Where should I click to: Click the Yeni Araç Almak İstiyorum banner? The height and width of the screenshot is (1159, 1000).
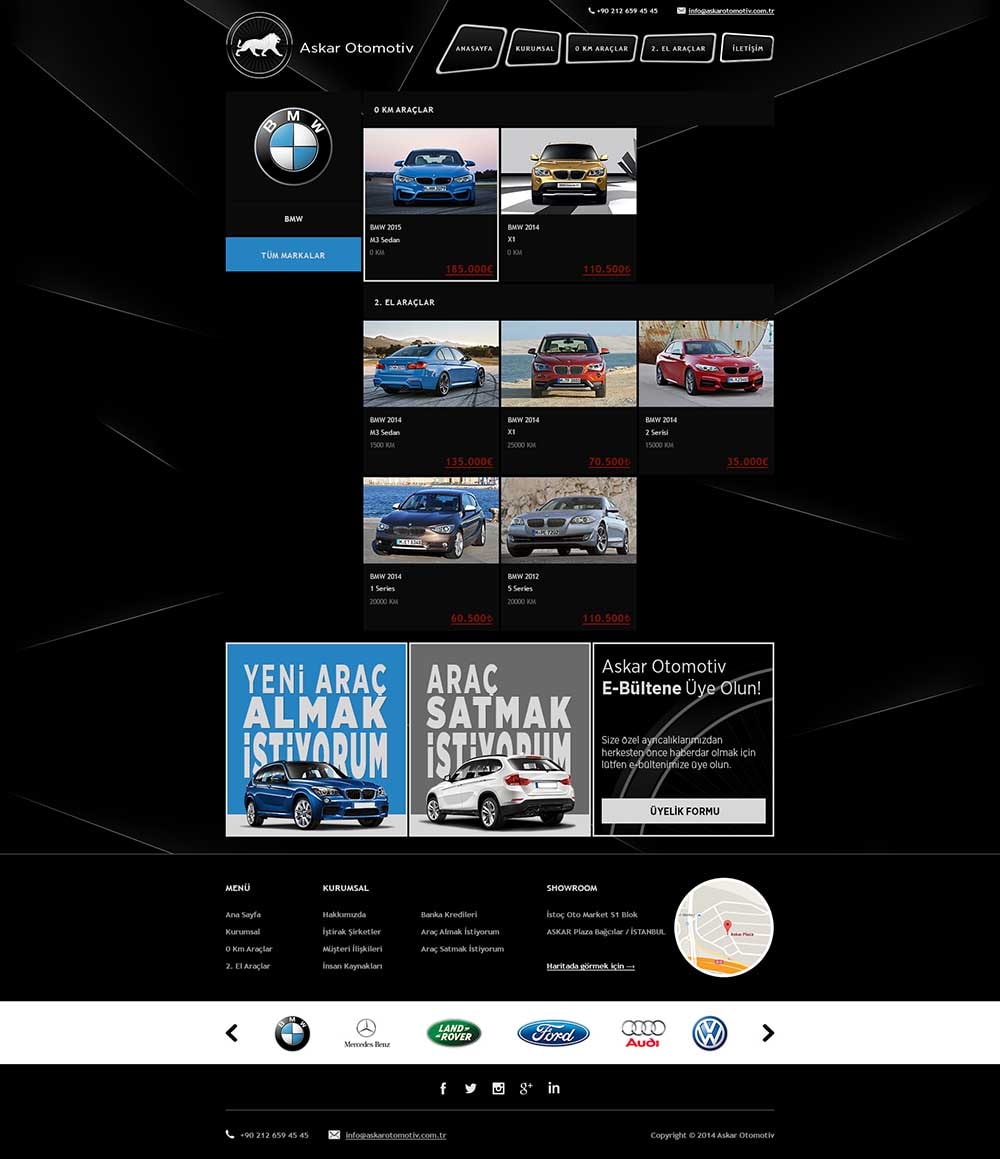[x=316, y=739]
